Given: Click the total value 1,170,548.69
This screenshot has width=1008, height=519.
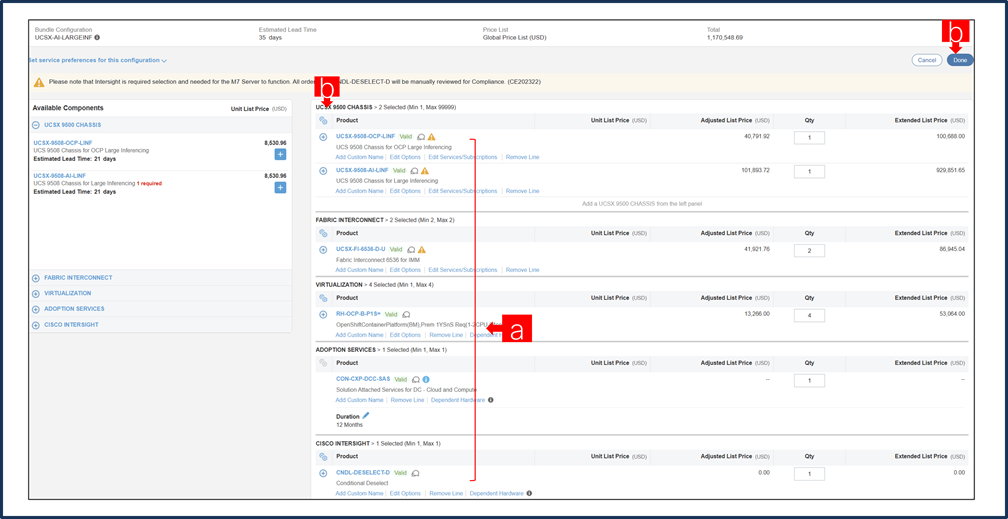Looking at the screenshot, I should pos(725,38).
